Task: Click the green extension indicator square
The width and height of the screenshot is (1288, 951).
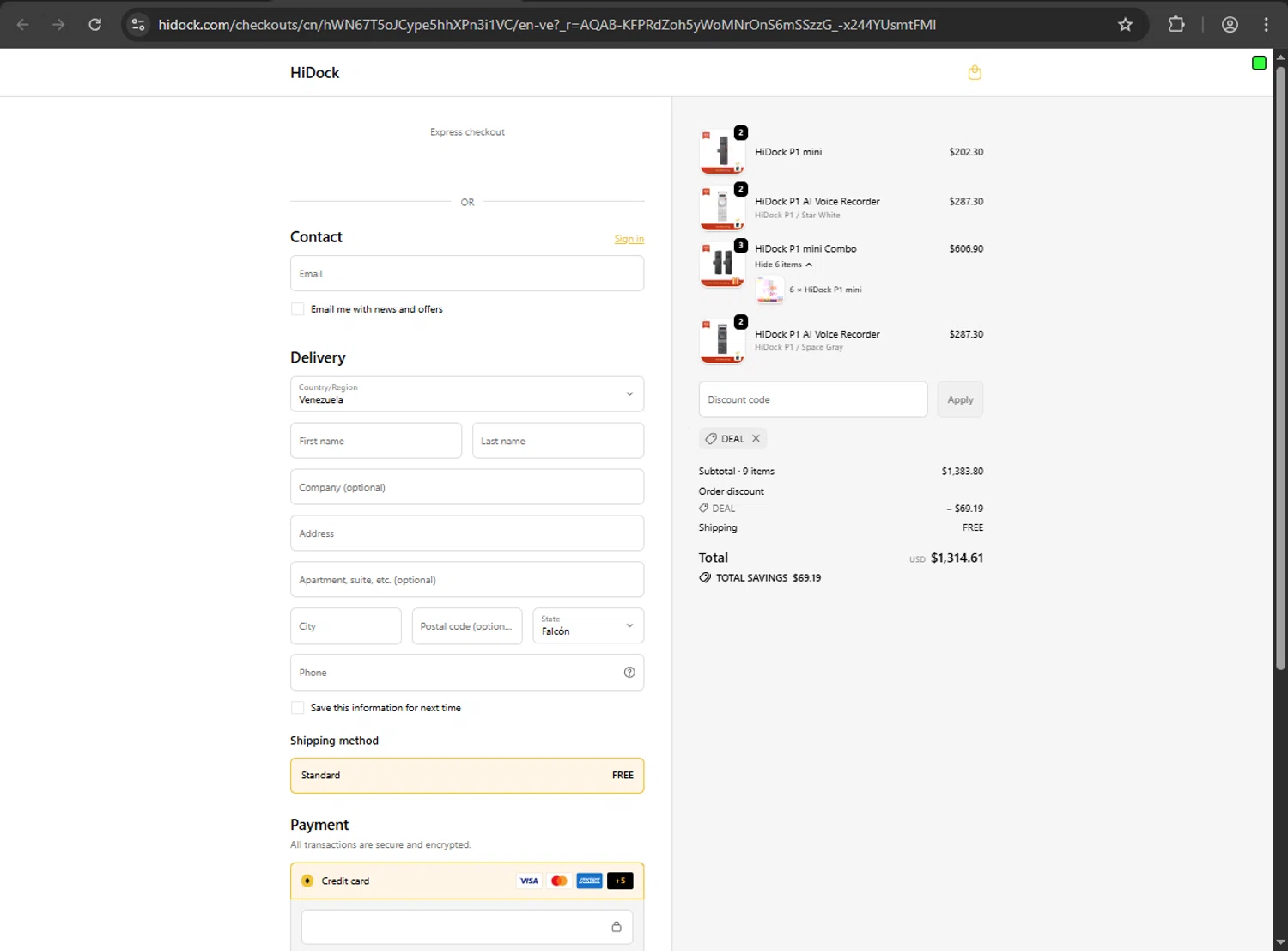Action: 1259,63
